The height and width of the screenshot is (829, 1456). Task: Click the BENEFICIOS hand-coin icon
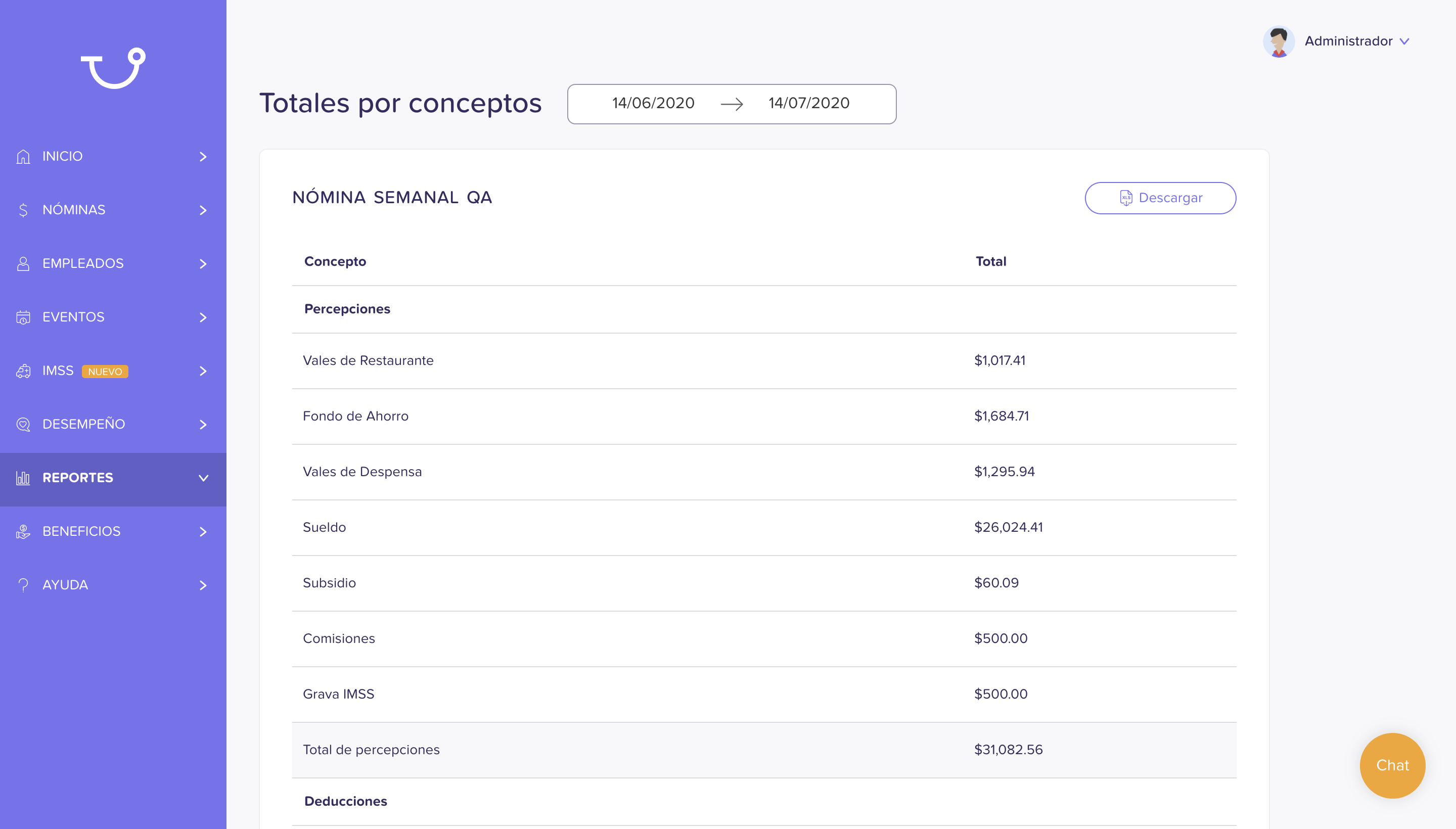(x=23, y=531)
